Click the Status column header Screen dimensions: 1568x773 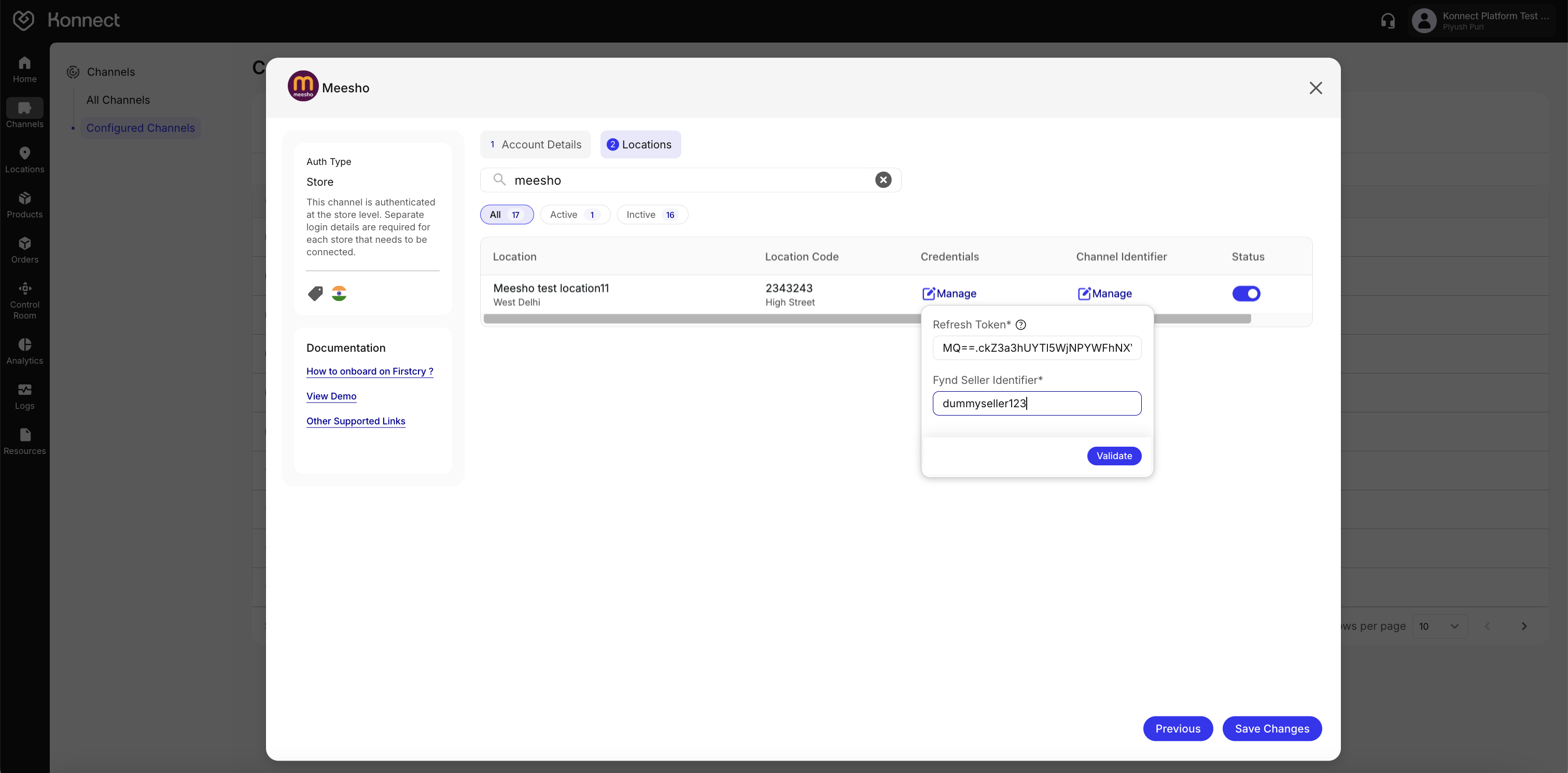click(1248, 256)
